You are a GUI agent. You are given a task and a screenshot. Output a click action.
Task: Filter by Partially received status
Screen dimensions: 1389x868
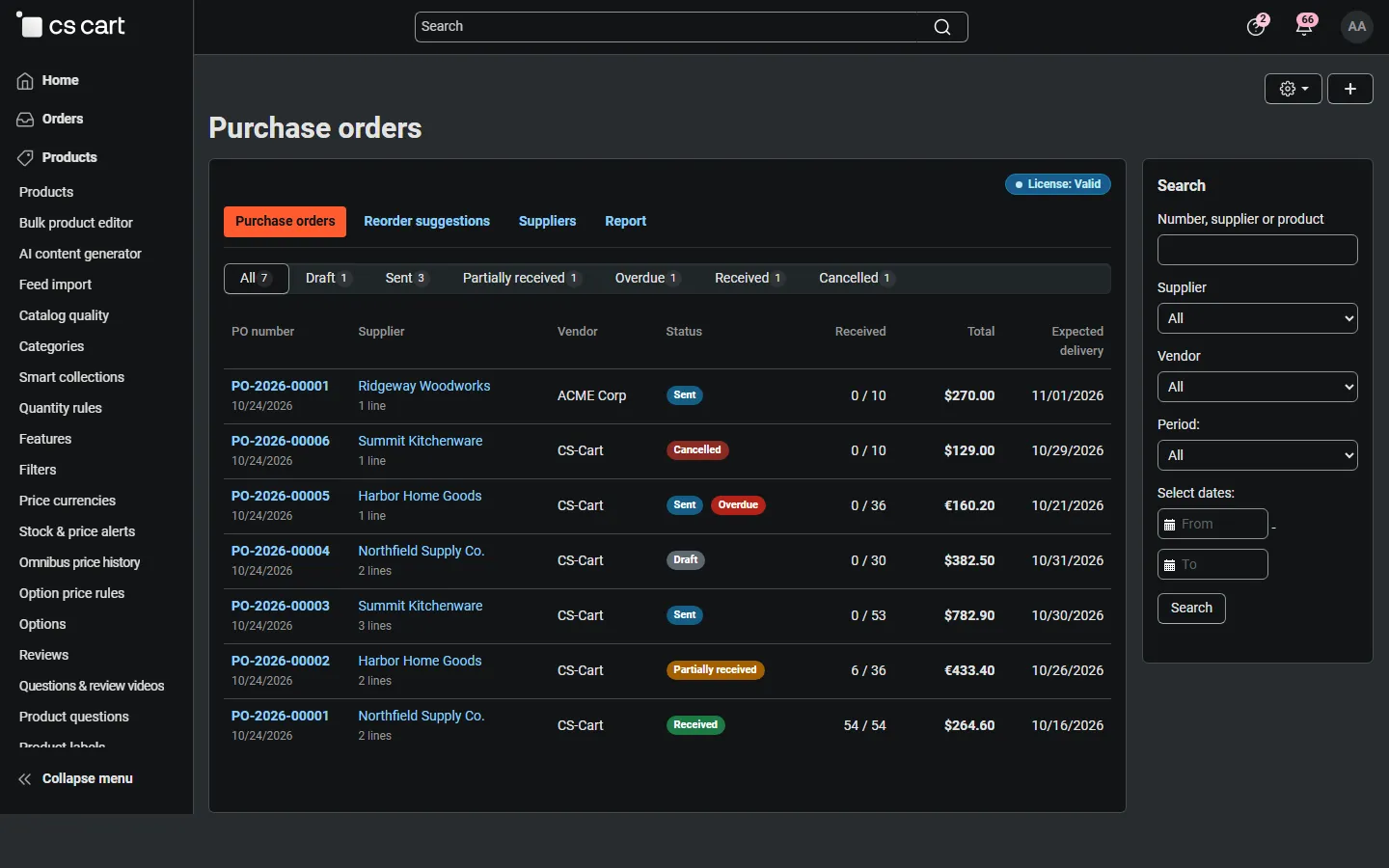pos(522,279)
